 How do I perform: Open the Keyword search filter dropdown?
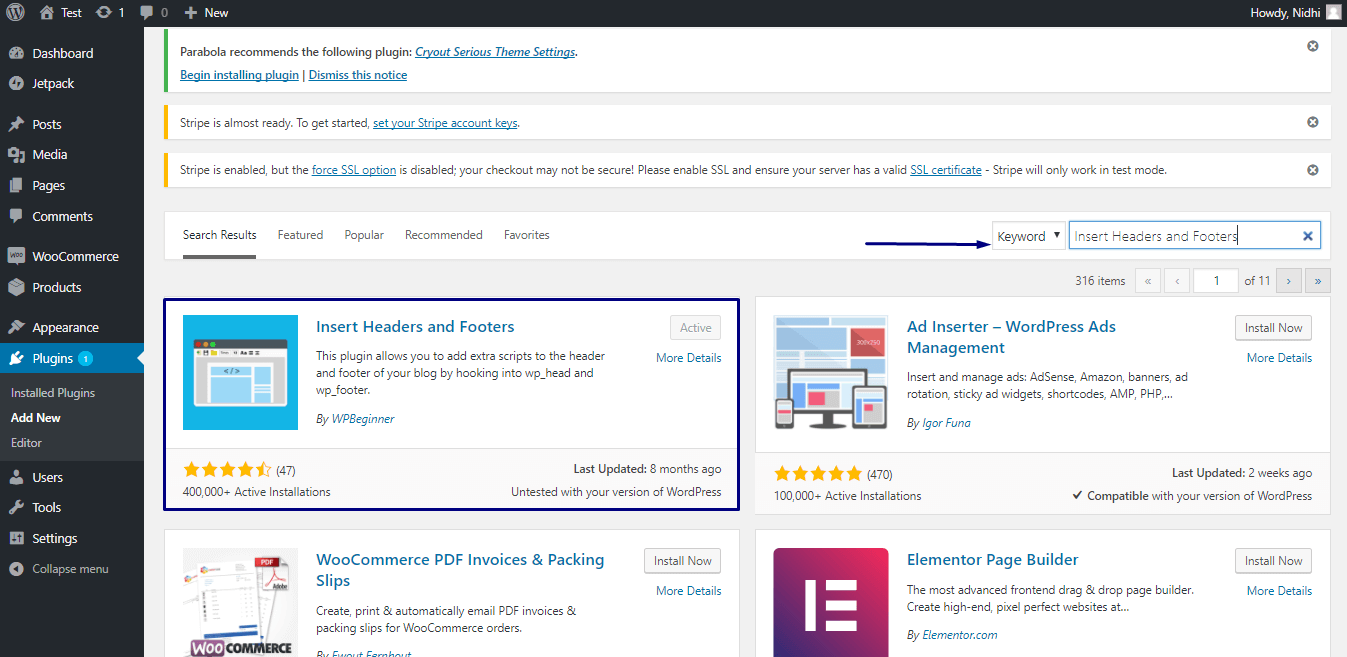click(x=1028, y=235)
